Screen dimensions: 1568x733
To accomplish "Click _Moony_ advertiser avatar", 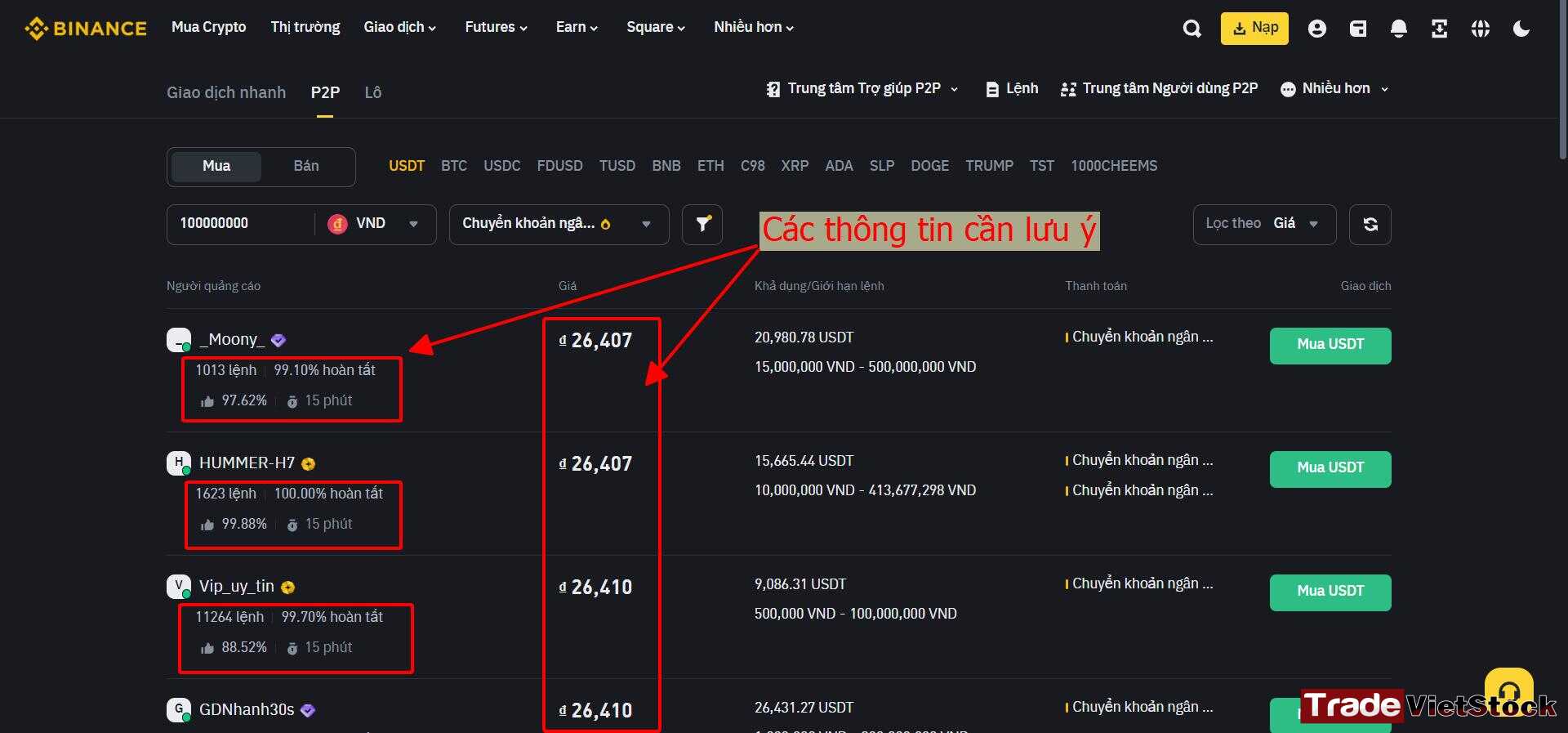I will pyautogui.click(x=179, y=340).
